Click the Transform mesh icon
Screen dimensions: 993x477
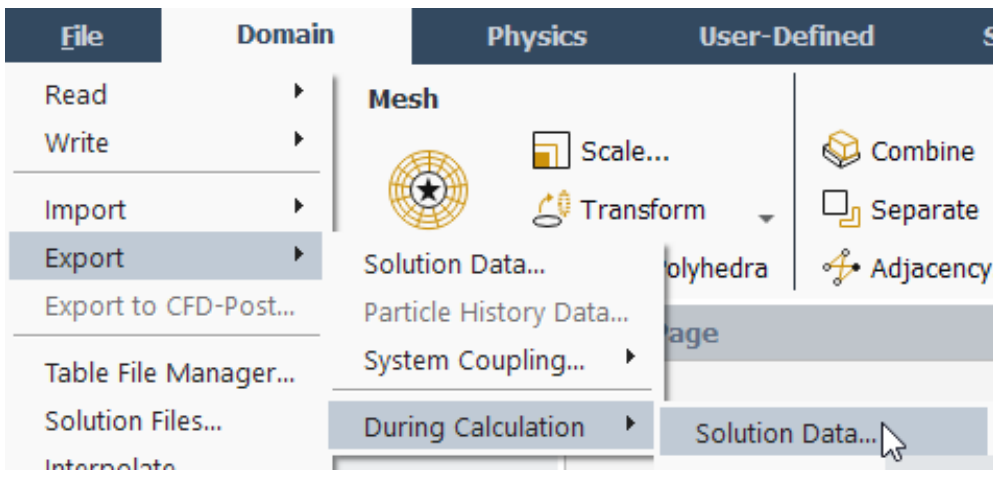[x=551, y=209]
